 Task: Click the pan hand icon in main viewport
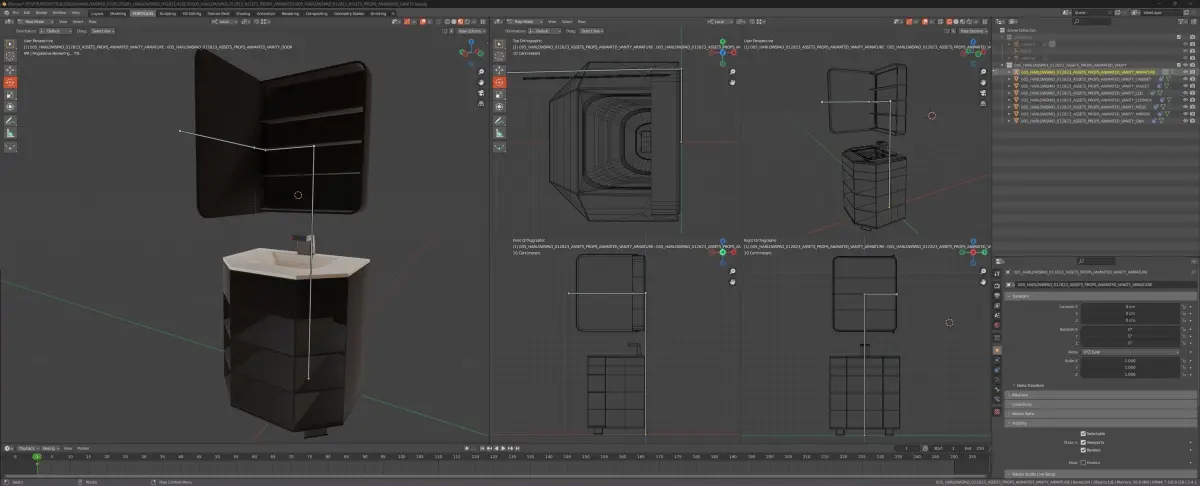481,82
